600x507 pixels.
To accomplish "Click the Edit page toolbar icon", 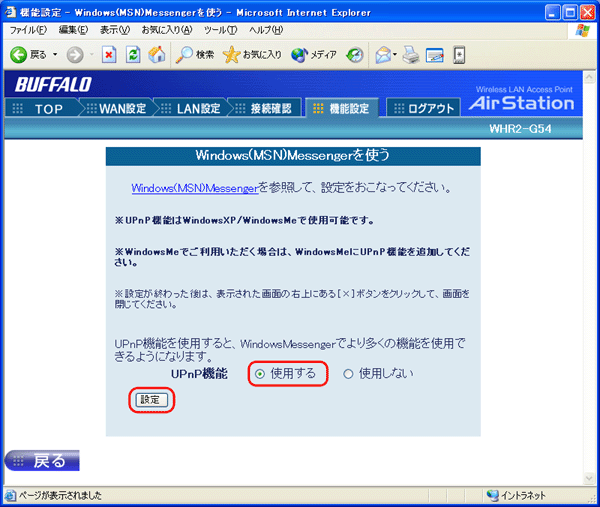I will [x=435, y=55].
